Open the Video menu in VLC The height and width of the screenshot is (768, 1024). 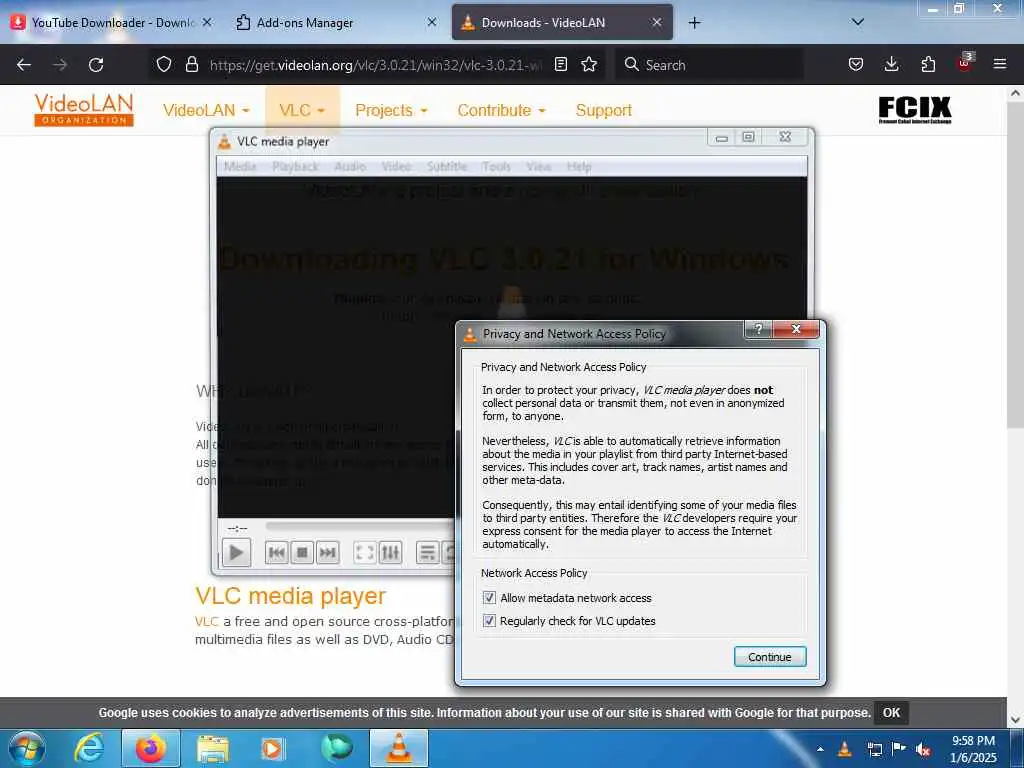pos(396,167)
